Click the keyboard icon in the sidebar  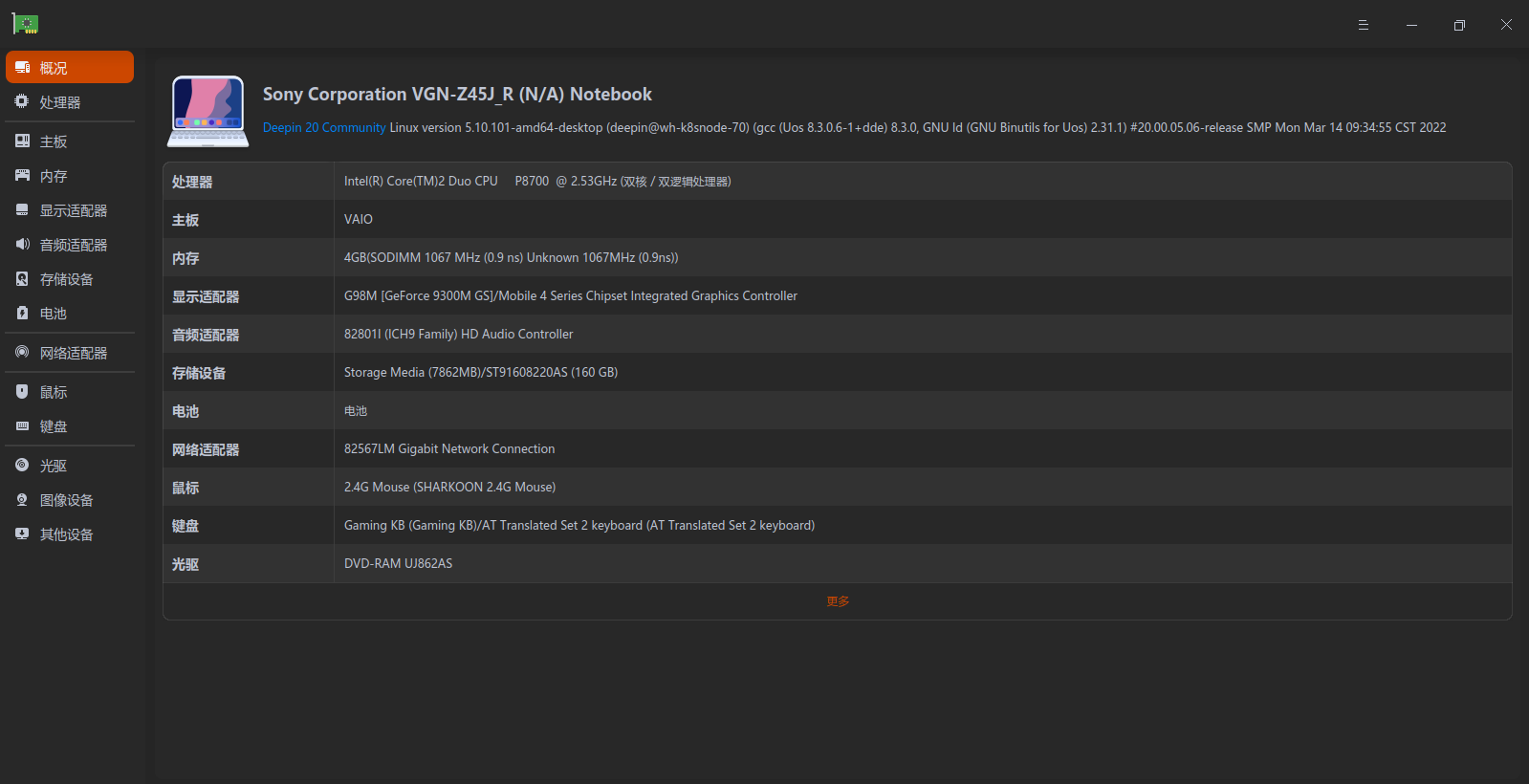[x=22, y=426]
